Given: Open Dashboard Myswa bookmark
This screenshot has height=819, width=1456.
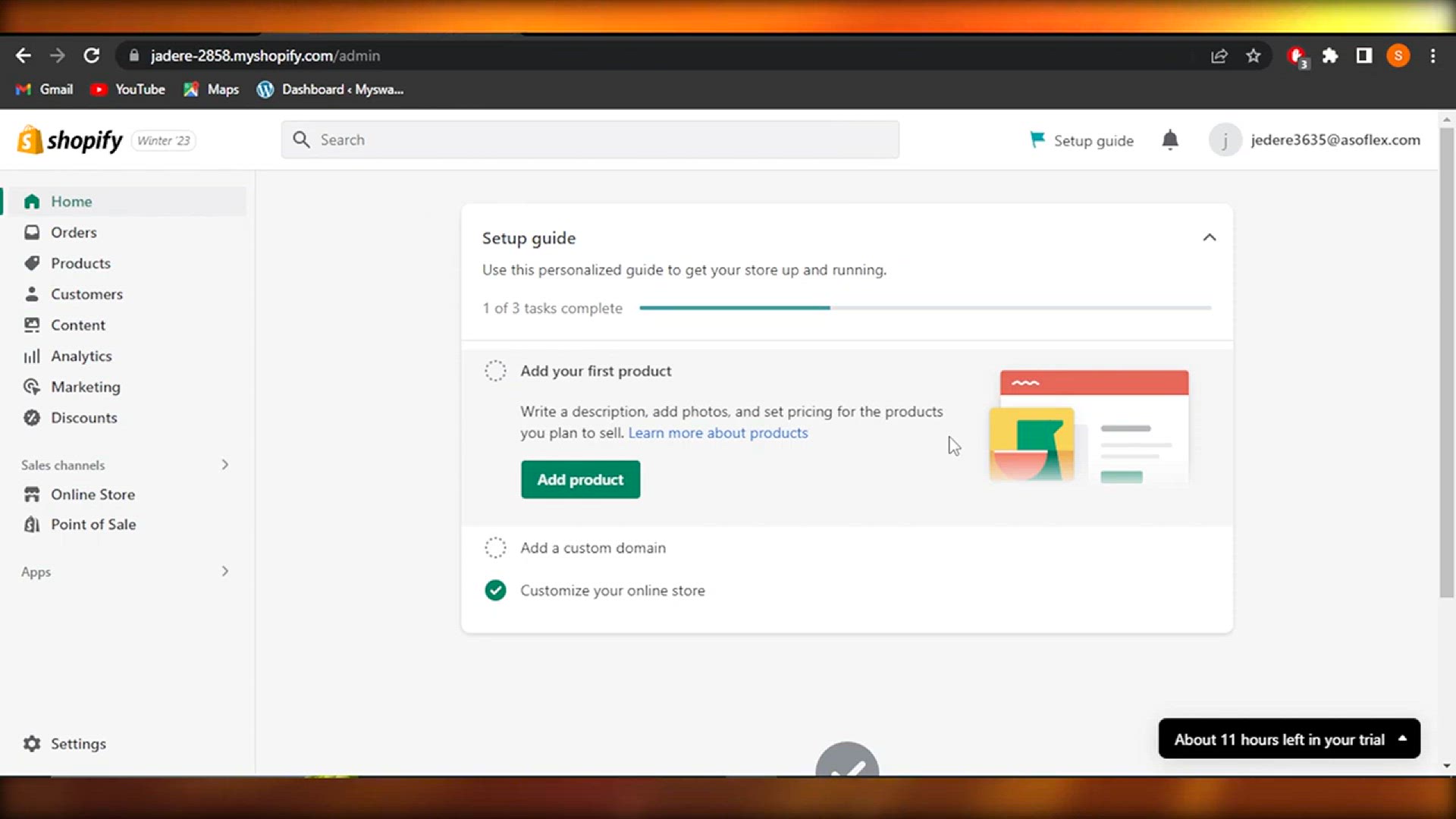Looking at the screenshot, I should (330, 89).
